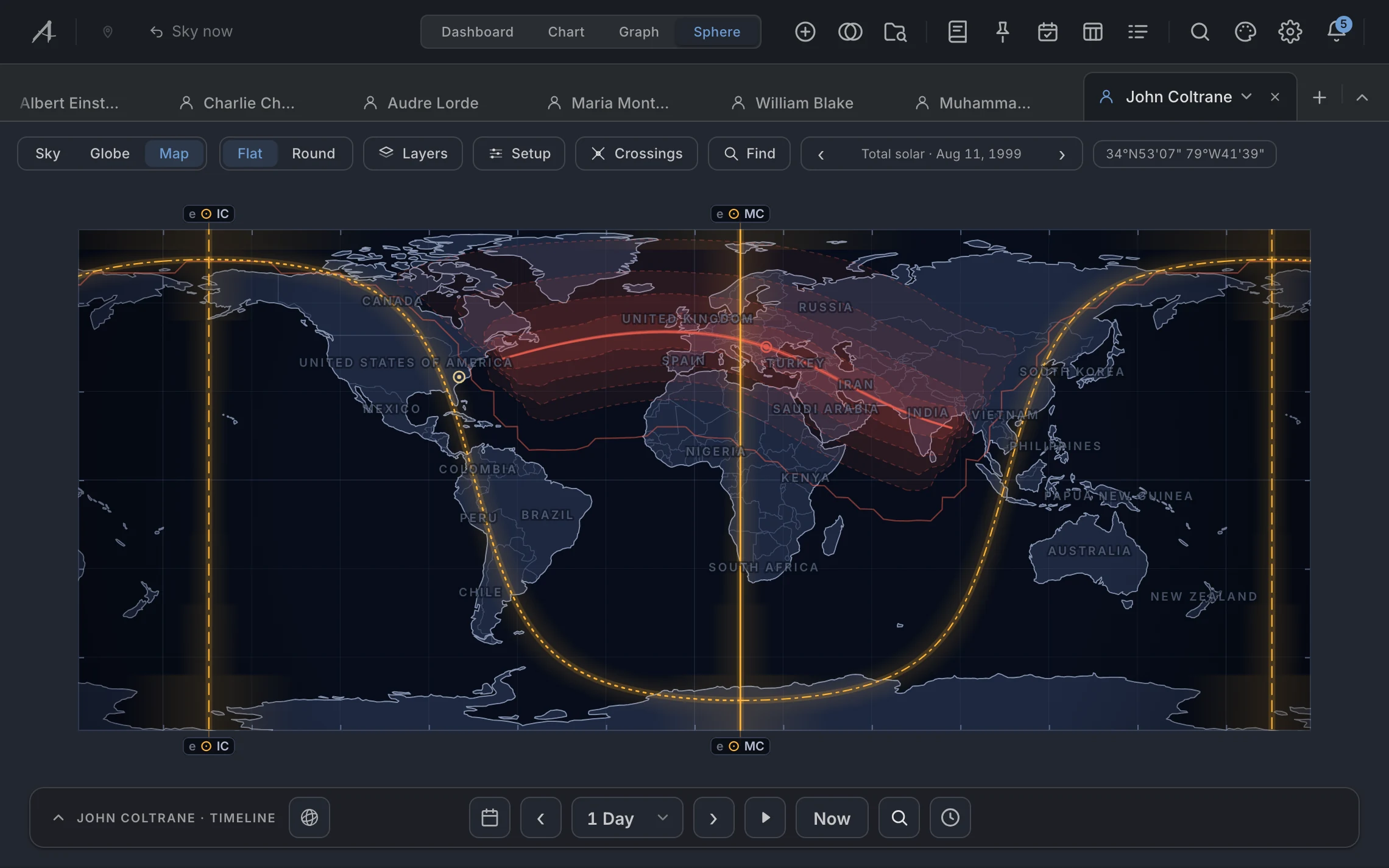Switch to the Dashboard tab
The image size is (1389, 868).
pyautogui.click(x=477, y=32)
